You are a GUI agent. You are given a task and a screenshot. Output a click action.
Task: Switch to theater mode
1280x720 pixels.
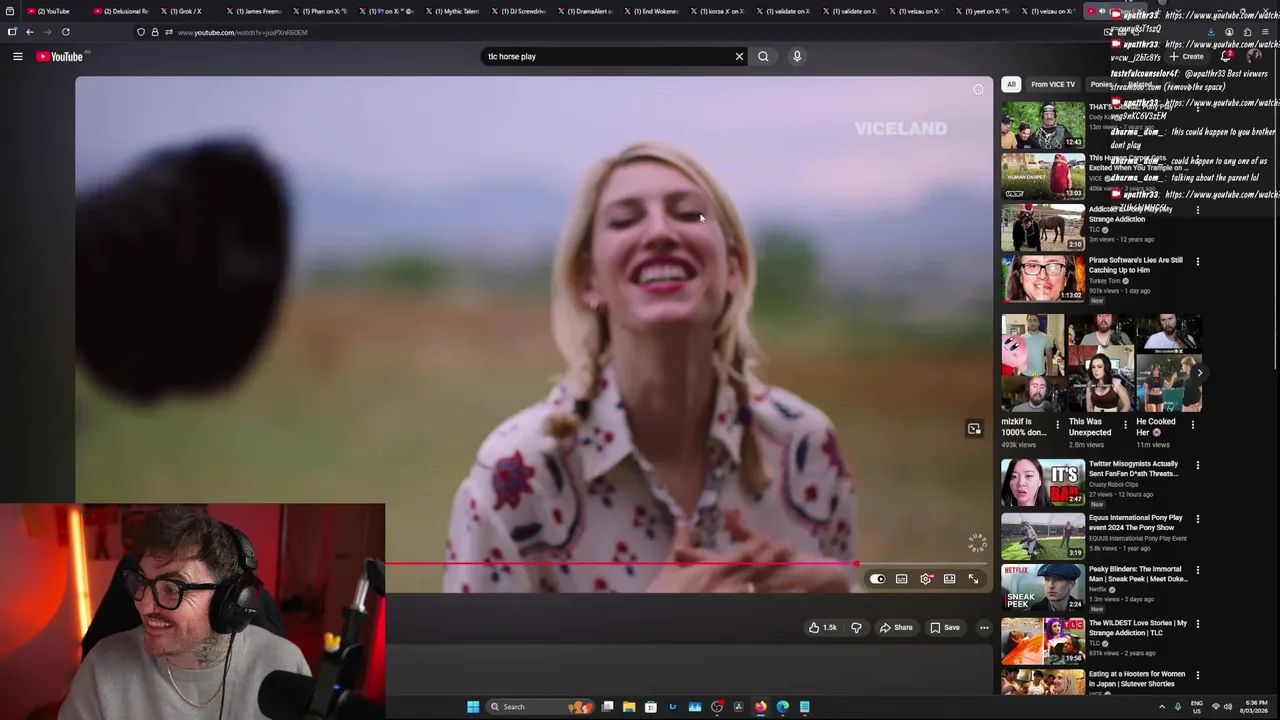click(950, 579)
